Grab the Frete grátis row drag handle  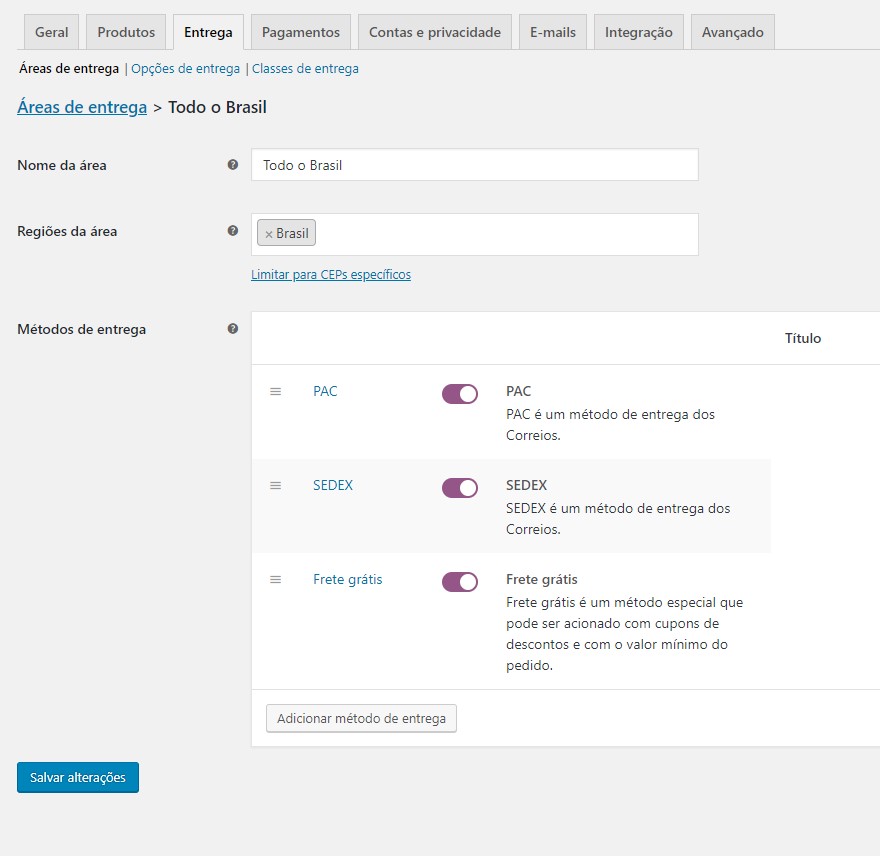[276, 579]
